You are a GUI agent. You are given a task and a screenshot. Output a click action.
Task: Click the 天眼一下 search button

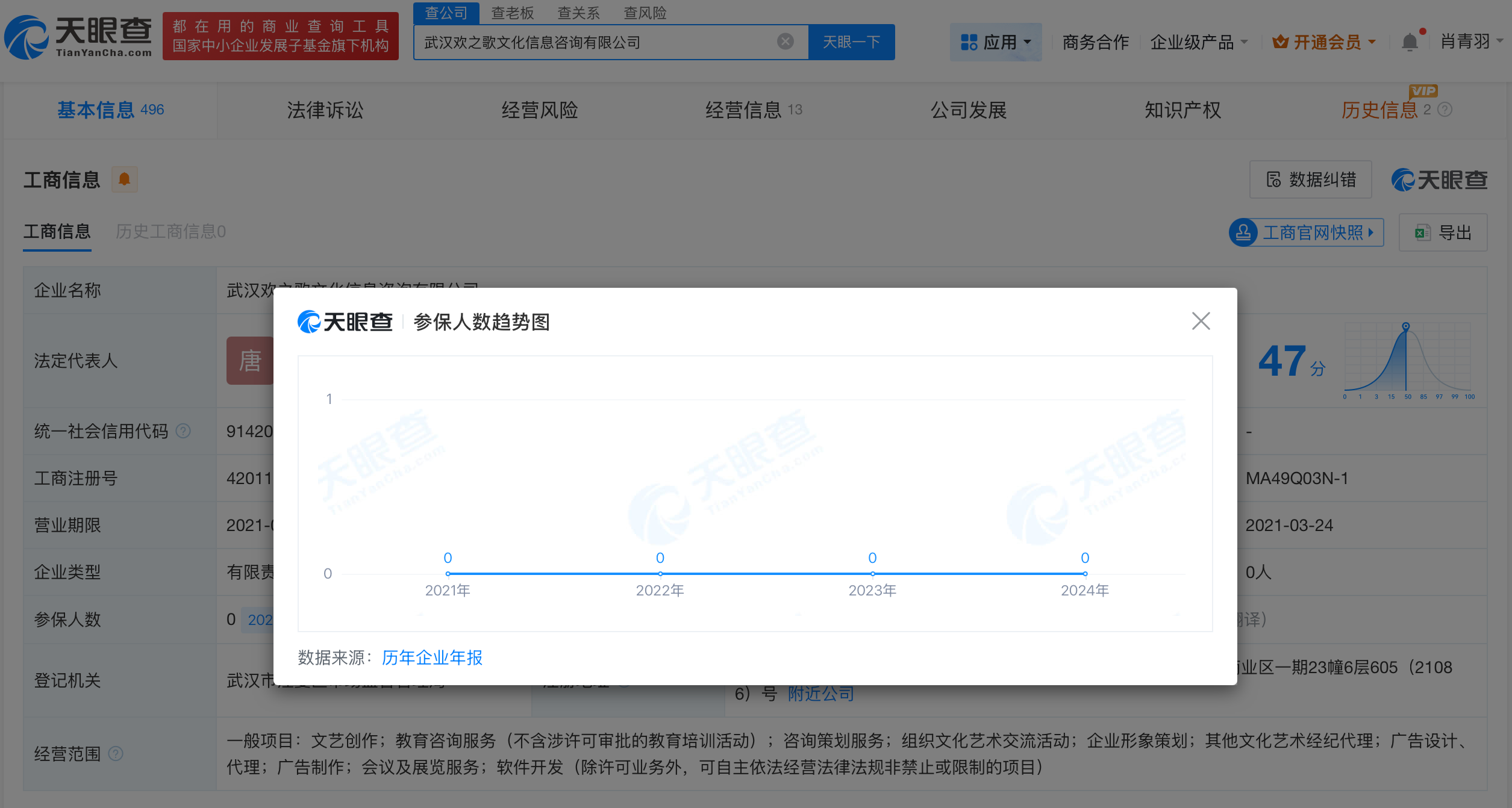click(x=851, y=42)
